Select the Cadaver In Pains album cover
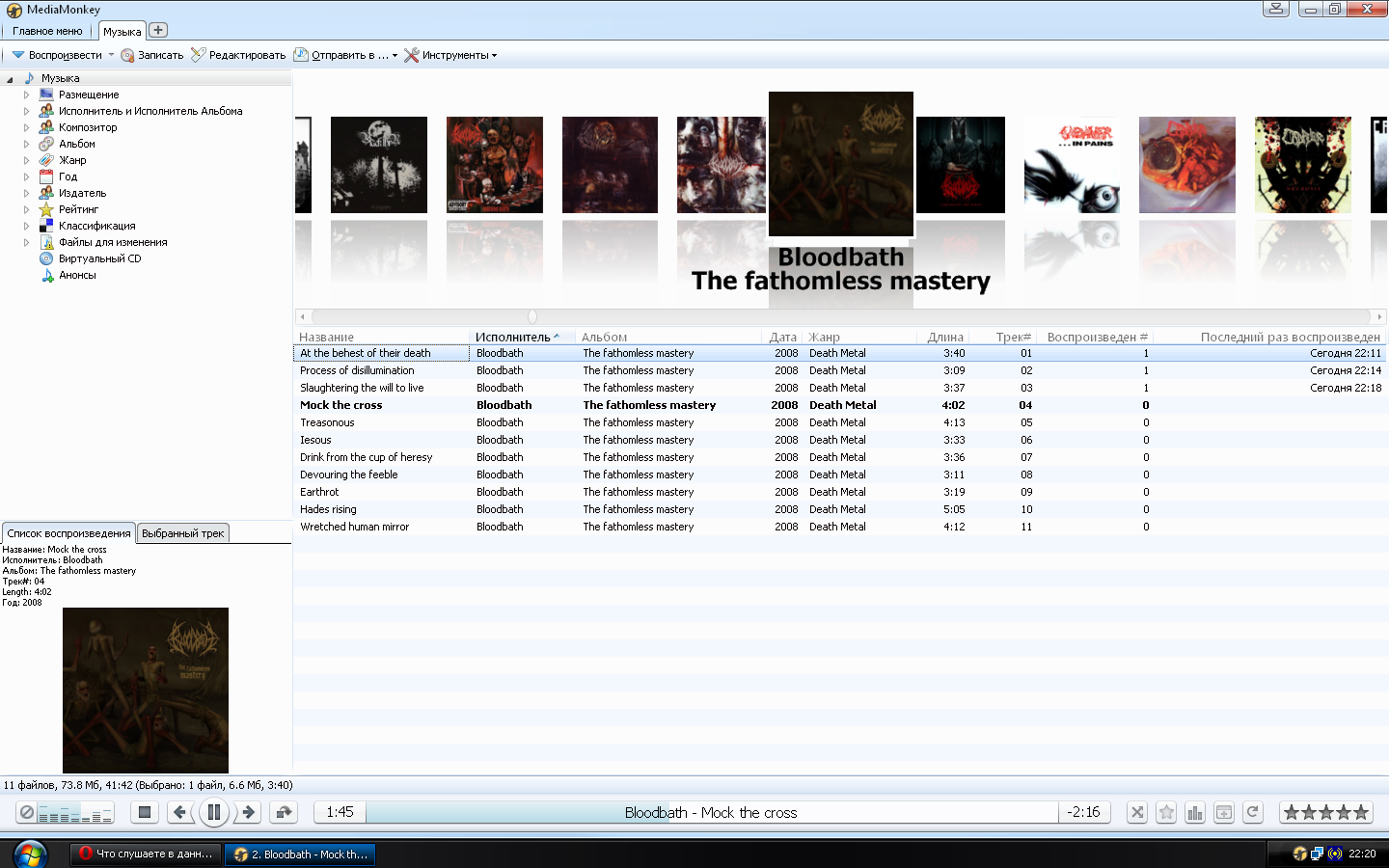 click(1072, 165)
